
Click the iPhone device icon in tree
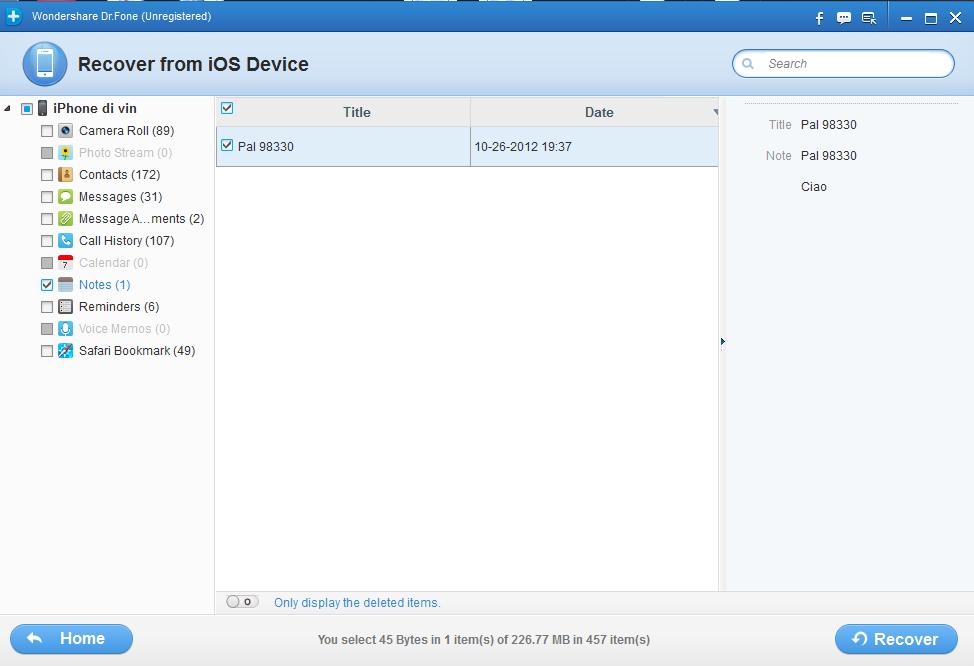(42, 108)
